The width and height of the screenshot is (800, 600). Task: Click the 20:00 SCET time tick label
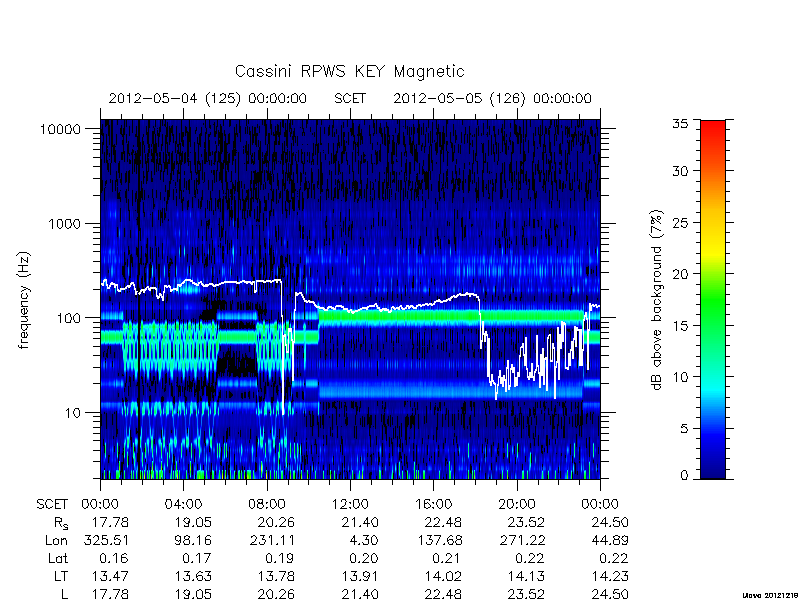(517, 505)
